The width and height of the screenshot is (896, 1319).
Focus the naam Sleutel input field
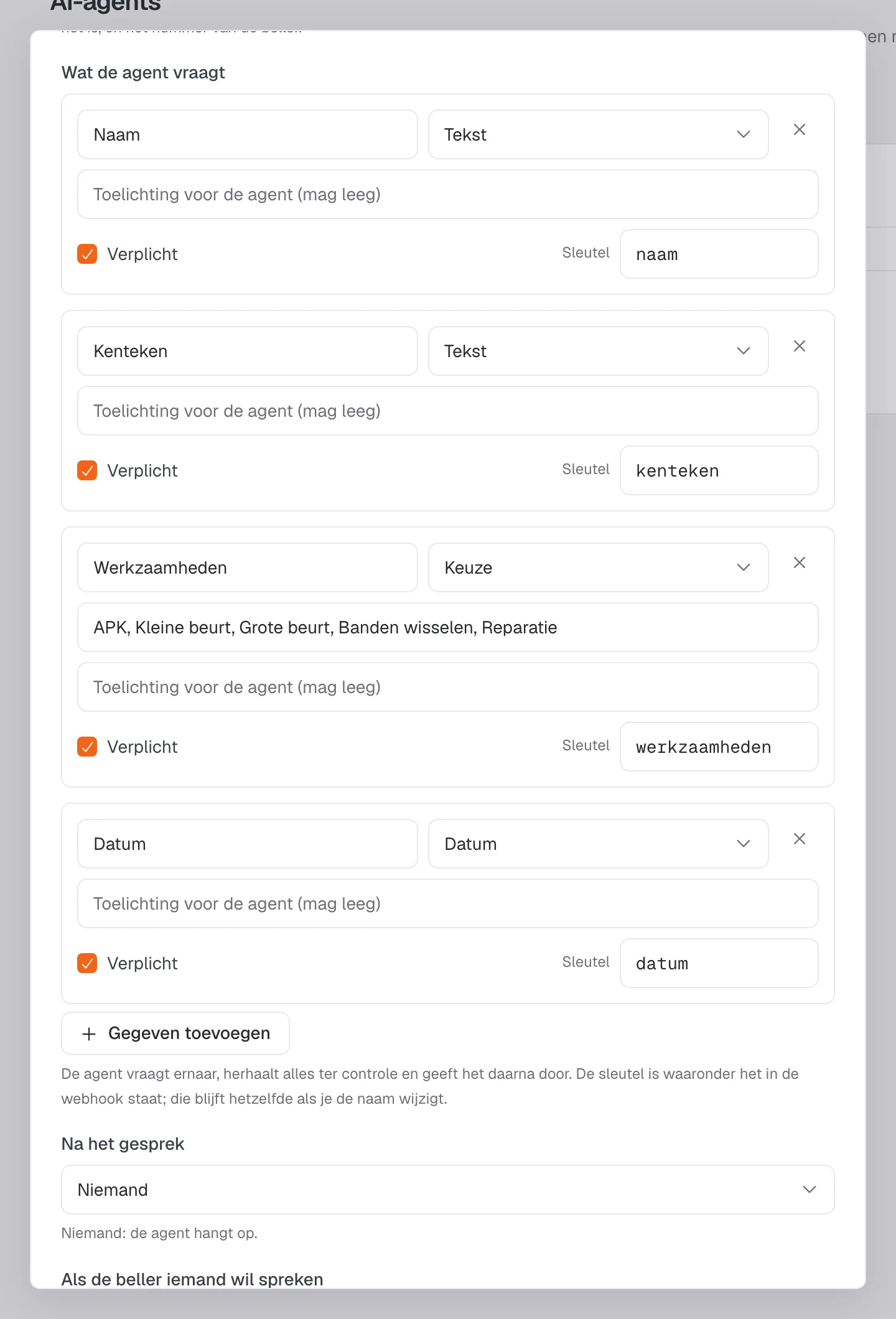click(x=719, y=254)
